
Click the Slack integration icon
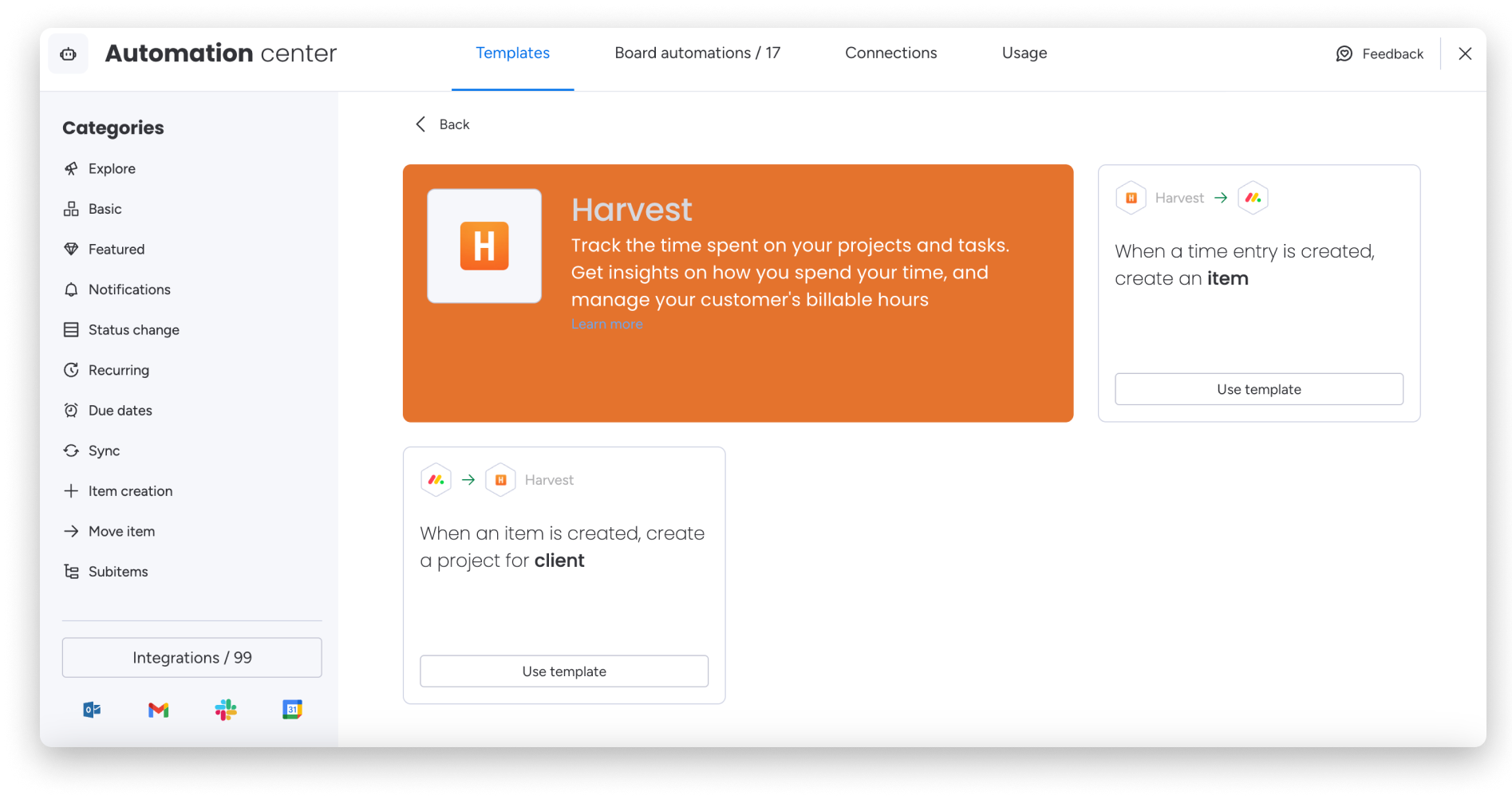coord(226,709)
